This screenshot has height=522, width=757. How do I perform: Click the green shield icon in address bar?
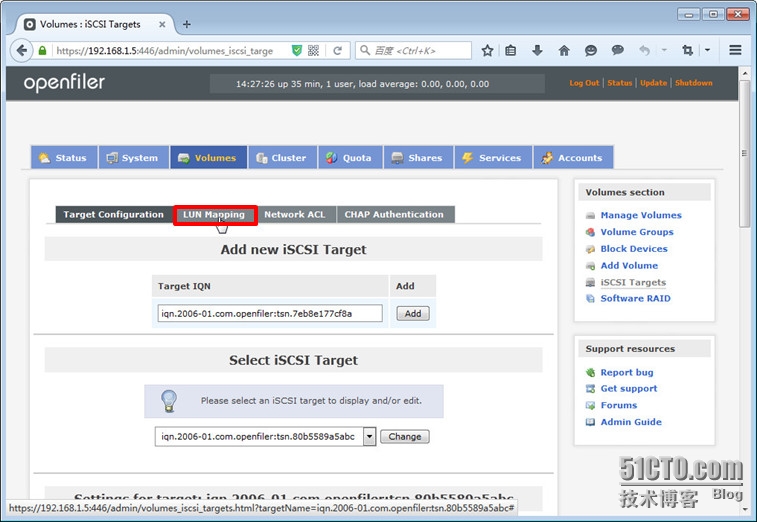coord(297,51)
